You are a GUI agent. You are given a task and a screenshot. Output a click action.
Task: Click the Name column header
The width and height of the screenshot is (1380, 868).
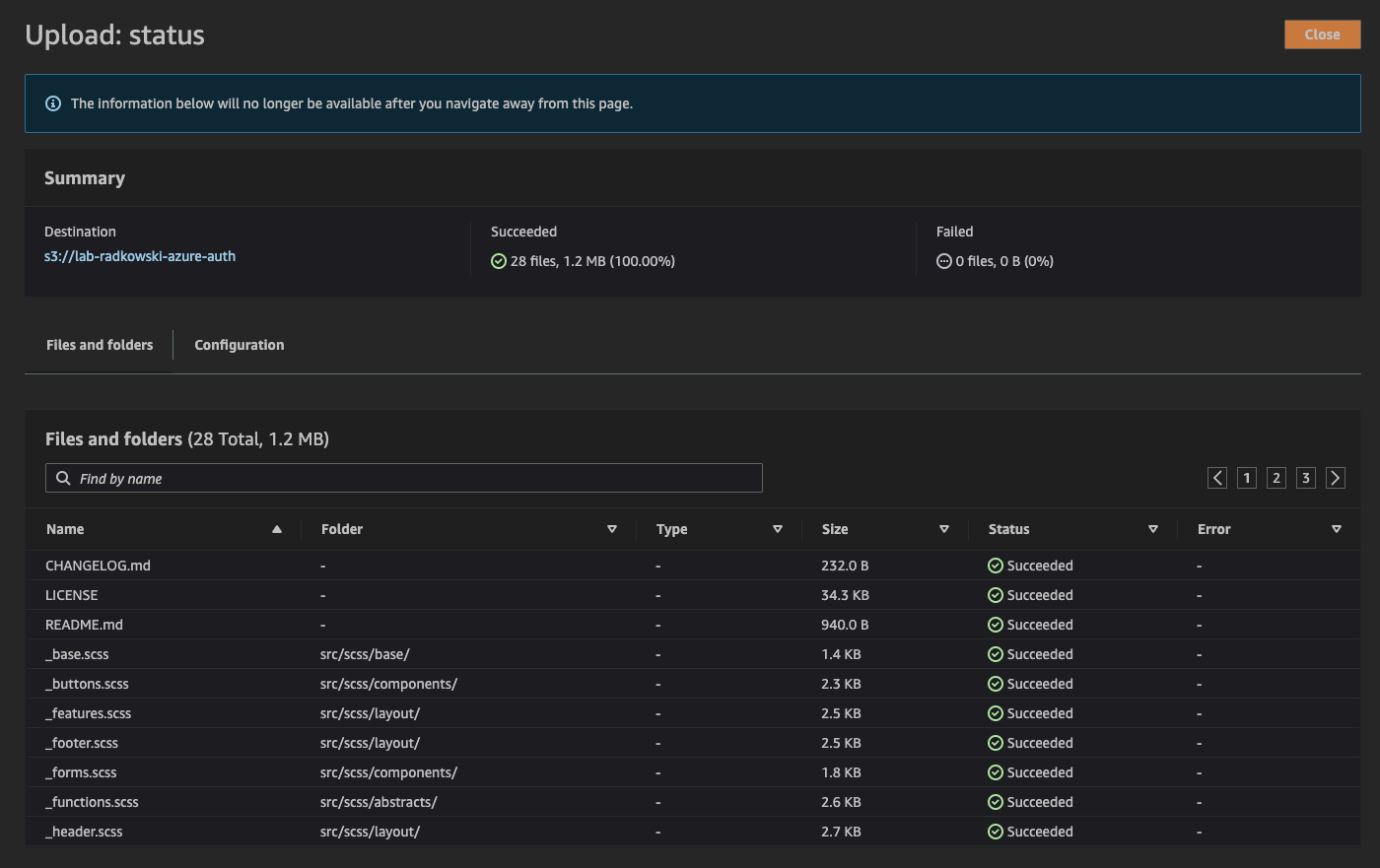click(x=65, y=529)
